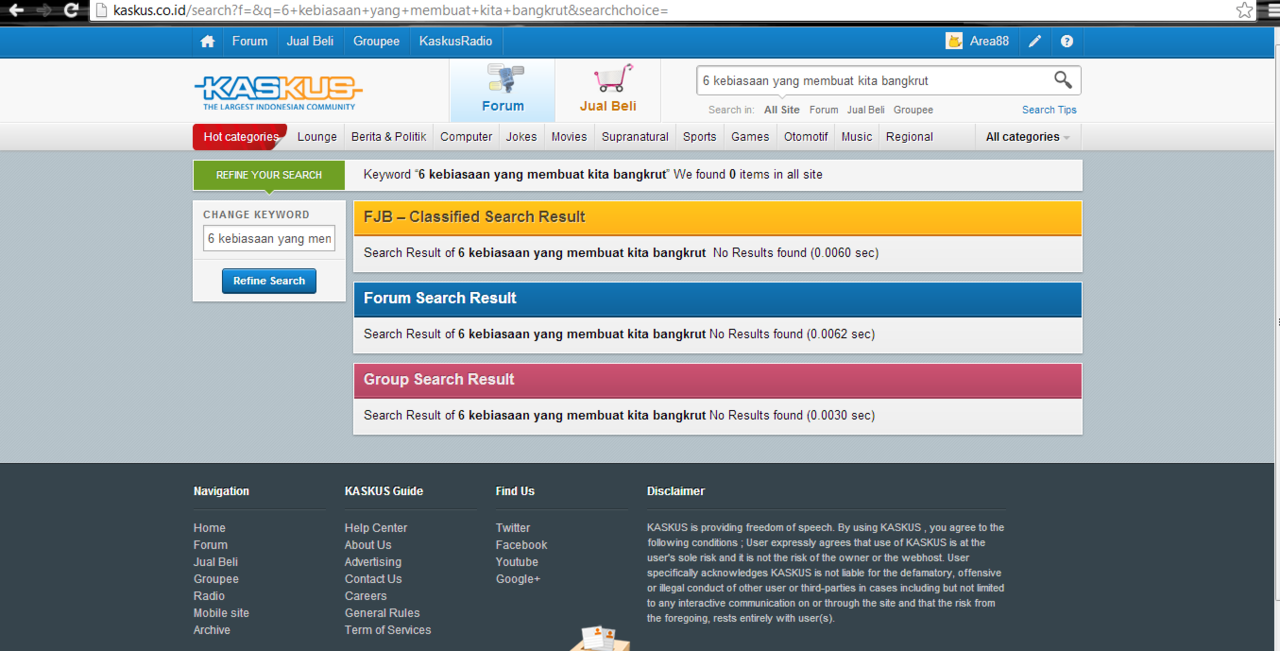Open KaskusRadio in top bar
Image resolution: width=1280 pixels, height=651 pixels.
point(455,41)
